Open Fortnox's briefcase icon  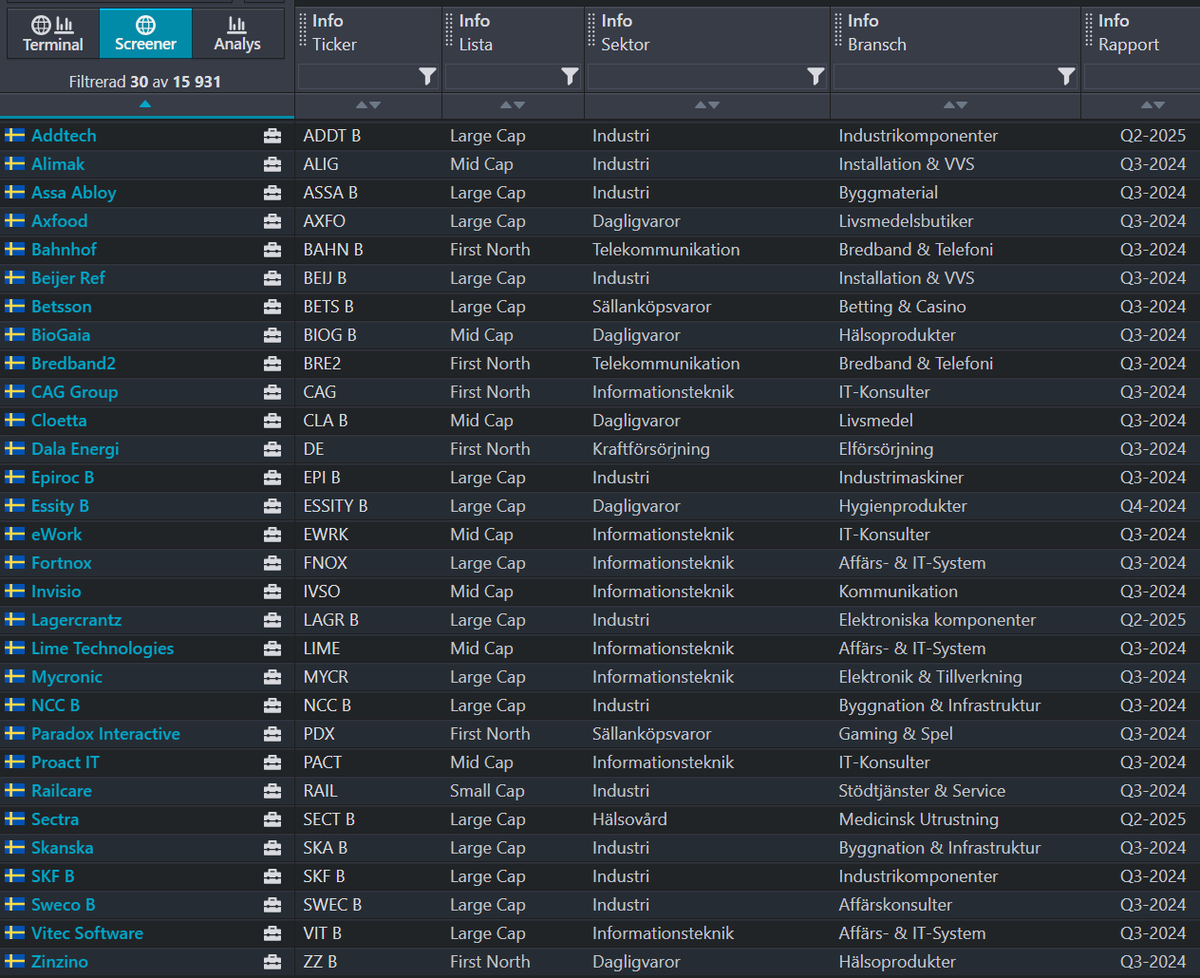coord(272,563)
